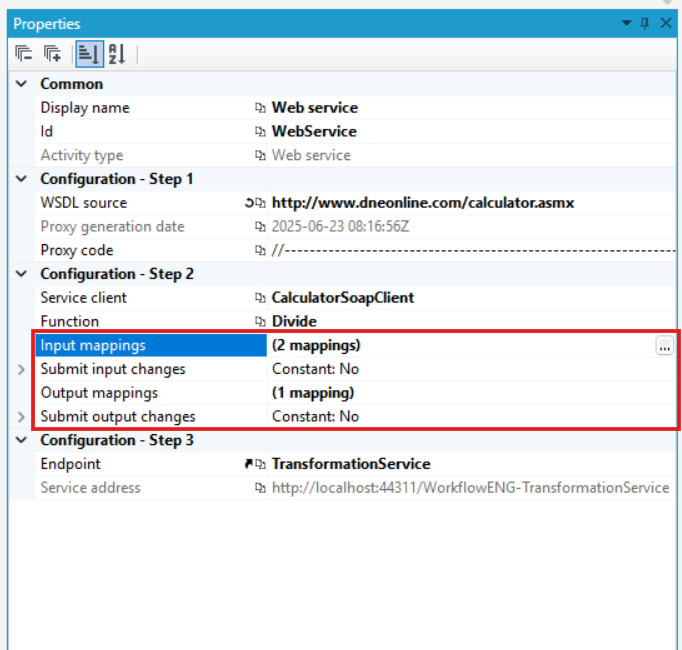This screenshot has height=650, width=682.
Task: Click Constant: No for Submit input changes
Action: pos(315,369)
